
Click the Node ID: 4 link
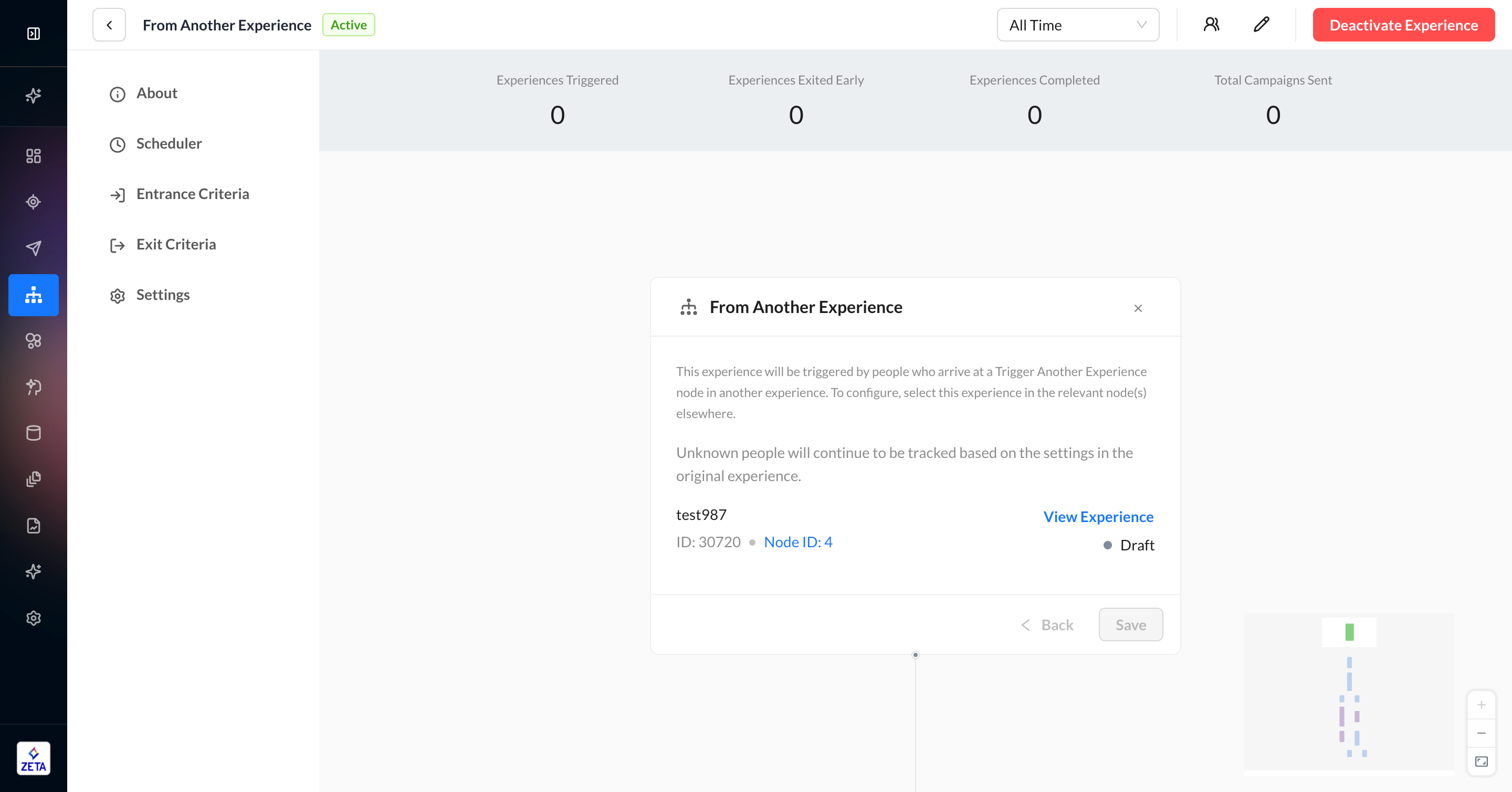coord(797,542)
